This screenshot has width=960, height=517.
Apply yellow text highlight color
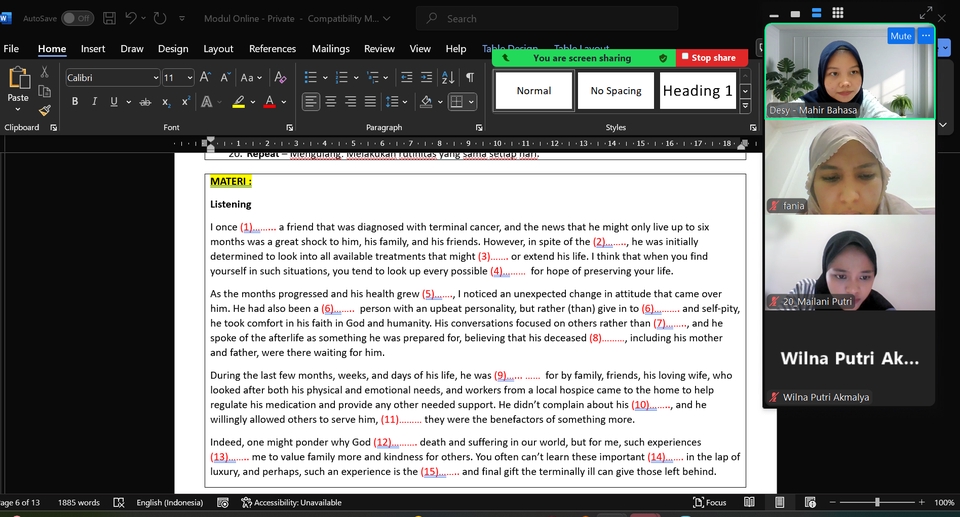[239, 102]
